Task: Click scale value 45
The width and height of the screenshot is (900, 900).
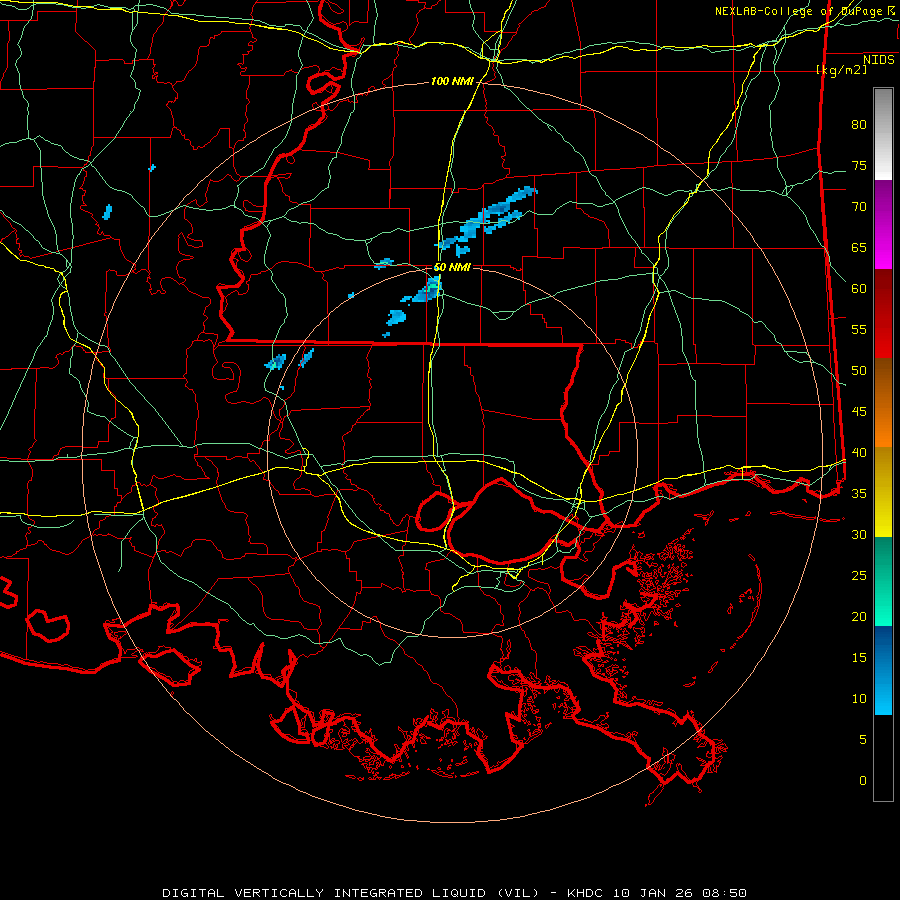Action: coord(859,412)
